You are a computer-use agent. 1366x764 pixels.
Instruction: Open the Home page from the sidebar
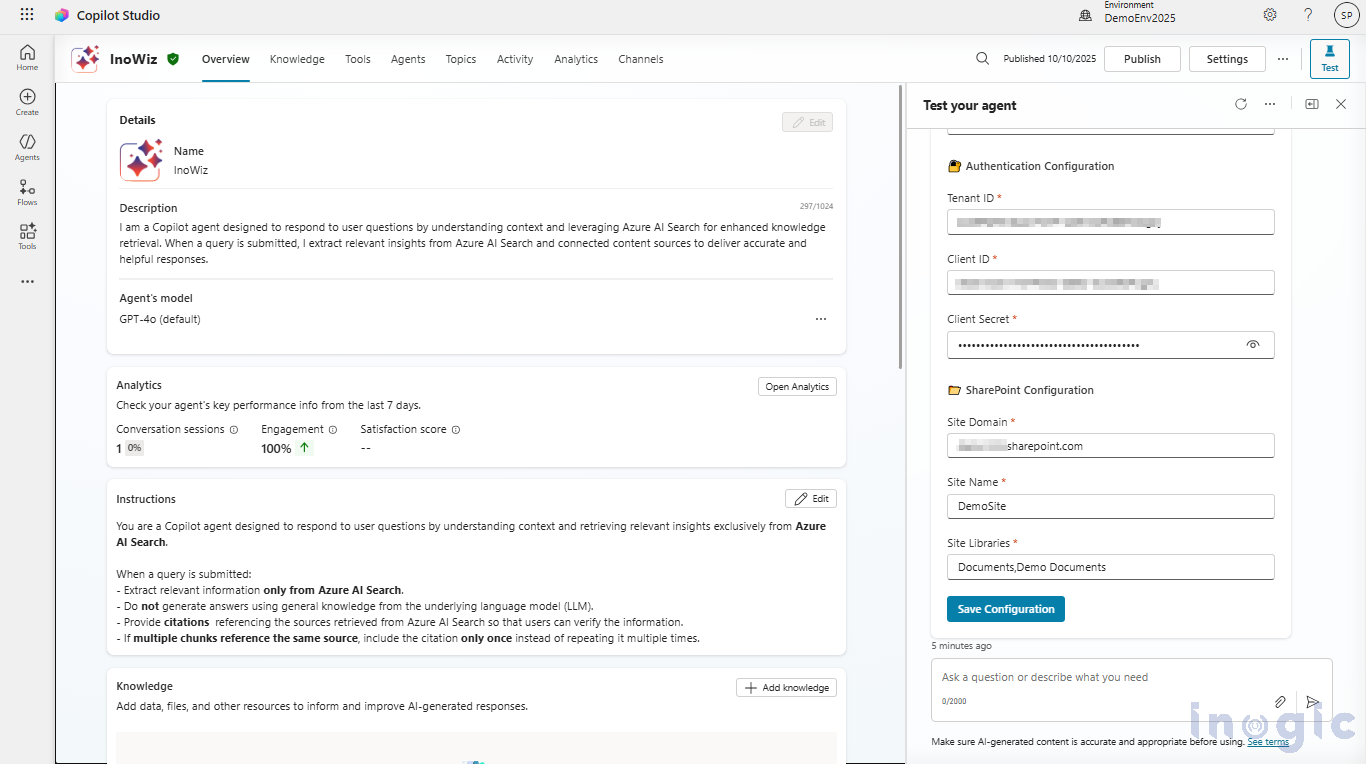27,55
